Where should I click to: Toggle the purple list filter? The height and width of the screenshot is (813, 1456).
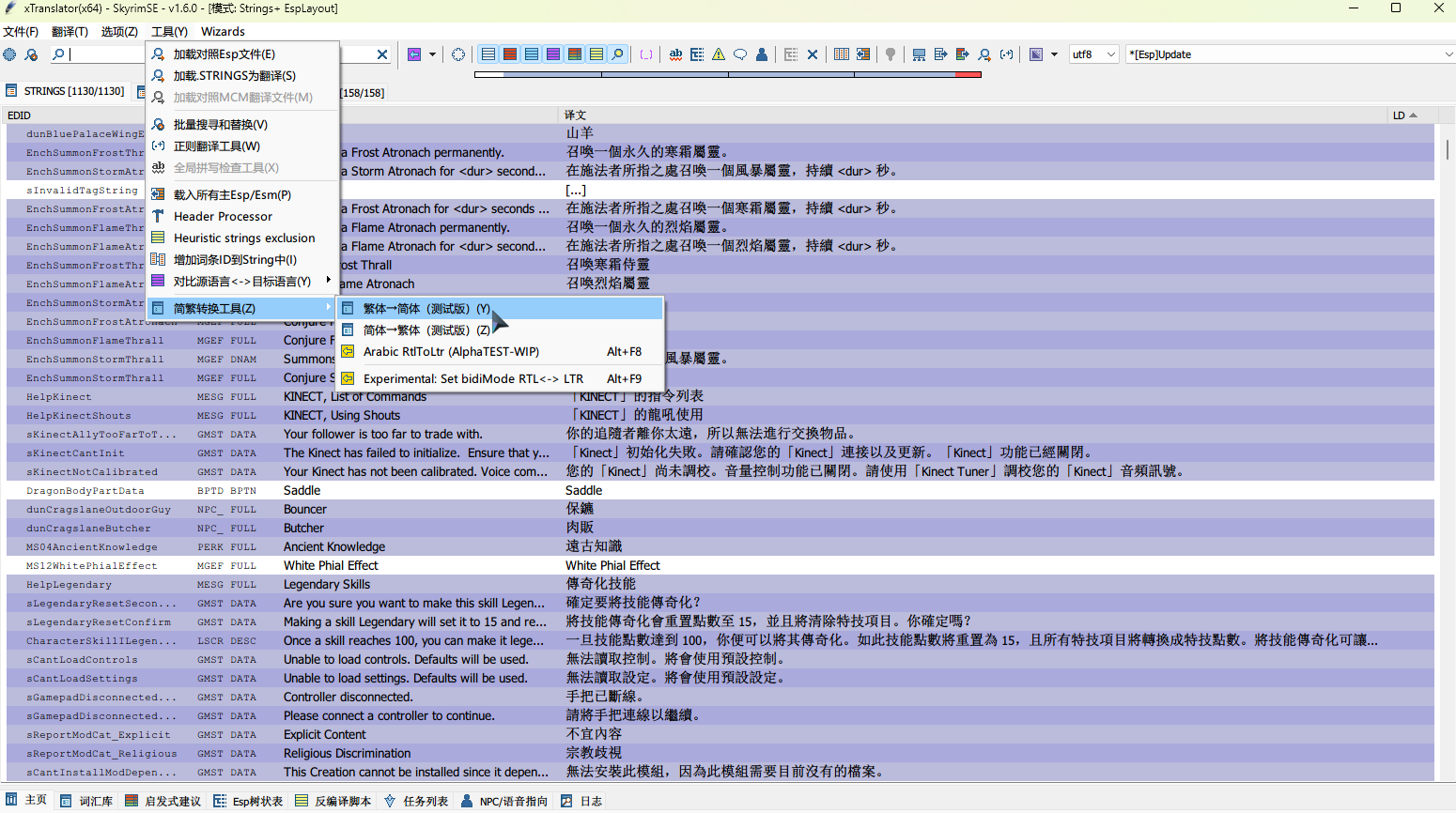click(x=553, y=54)
